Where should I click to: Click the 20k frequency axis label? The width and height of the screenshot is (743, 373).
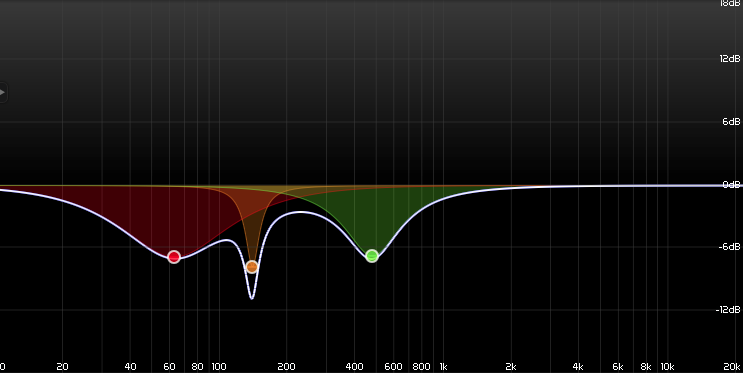tap(732, 367)
